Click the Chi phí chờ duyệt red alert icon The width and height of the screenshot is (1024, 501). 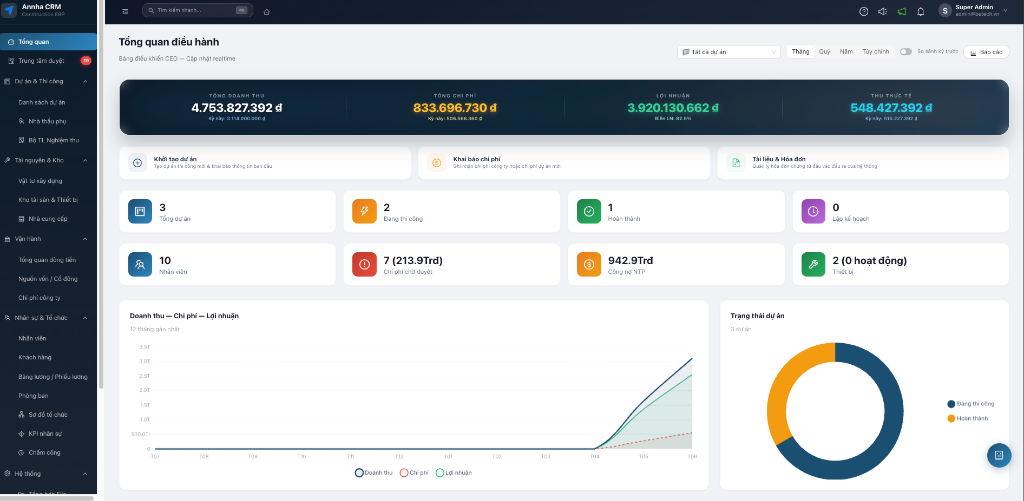tap(364, 265)
